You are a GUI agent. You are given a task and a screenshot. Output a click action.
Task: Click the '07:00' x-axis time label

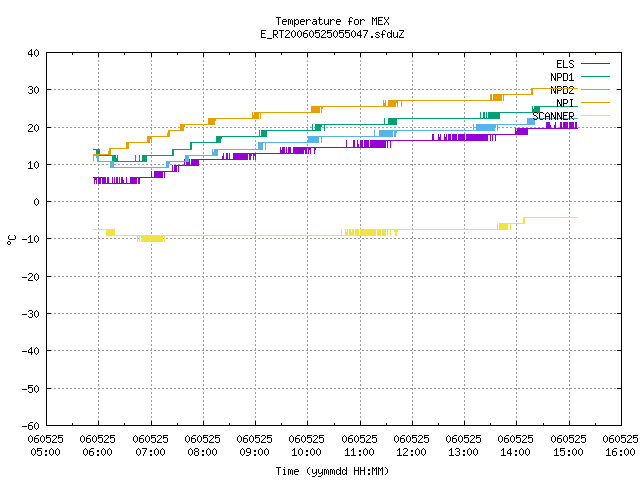point(151,452)
